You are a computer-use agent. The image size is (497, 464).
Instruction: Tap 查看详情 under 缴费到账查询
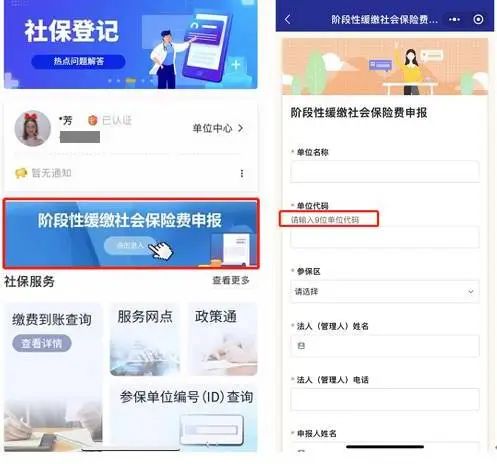42,343
